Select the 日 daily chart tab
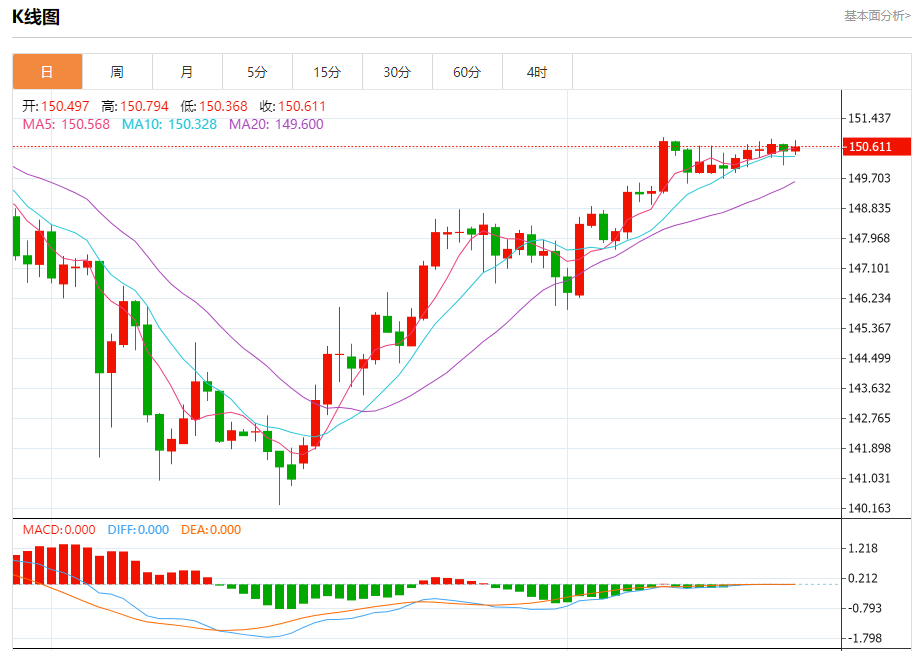Viewport: 917px width, 651px height. point(47,72)
